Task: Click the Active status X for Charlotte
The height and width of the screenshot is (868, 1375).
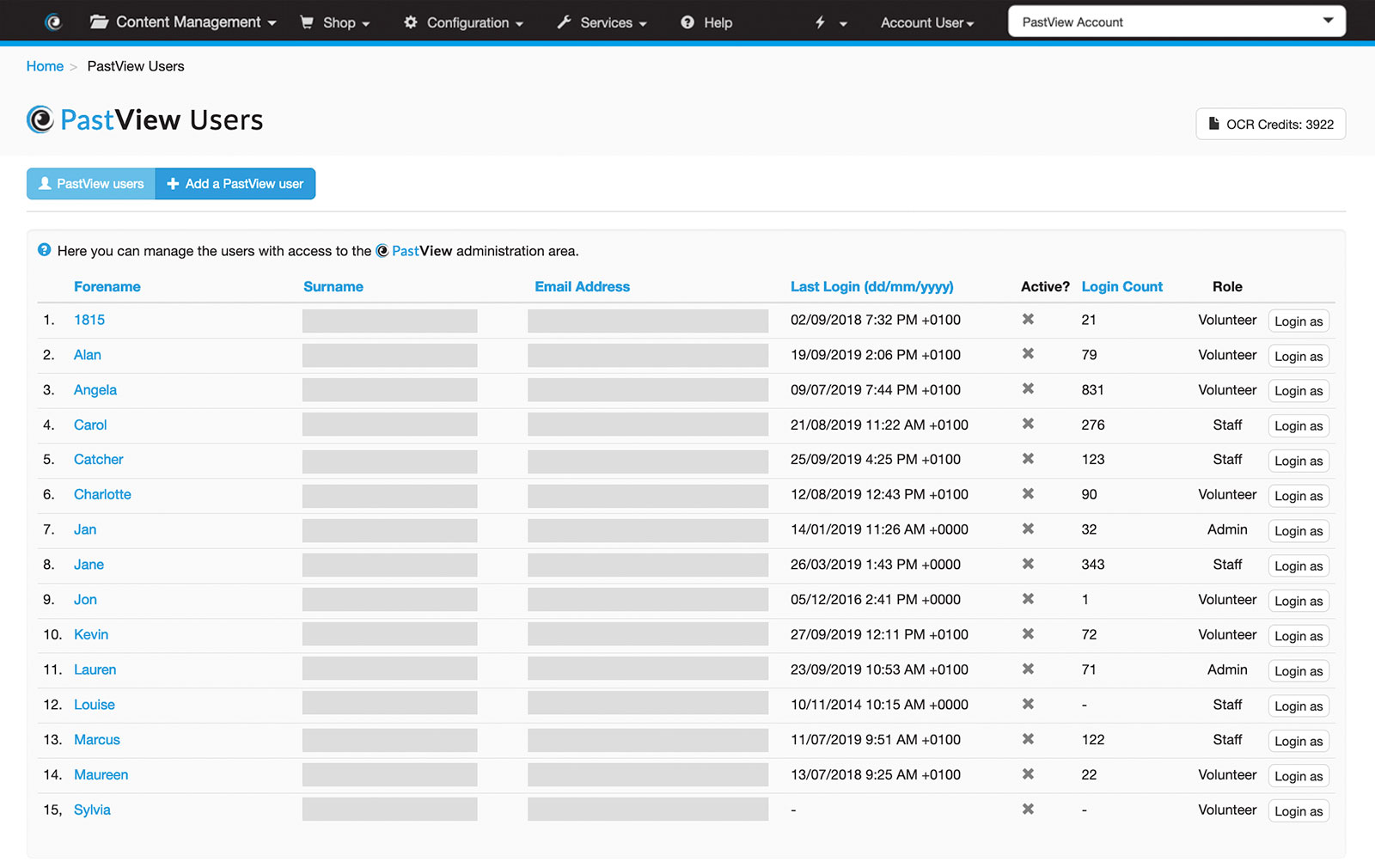Action: (1028, 494)
